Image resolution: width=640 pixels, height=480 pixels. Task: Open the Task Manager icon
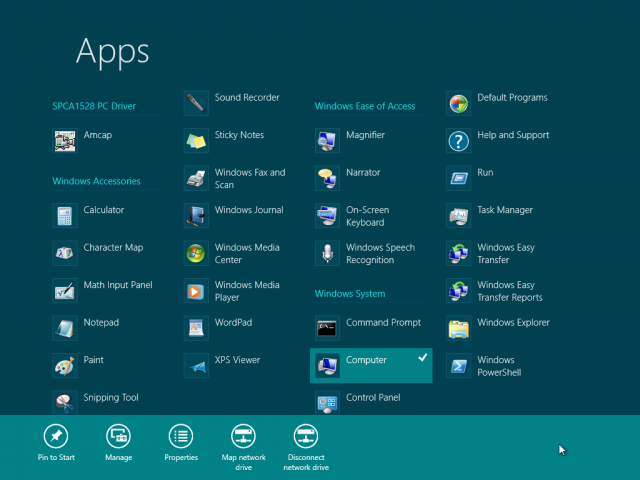[459, 216]
